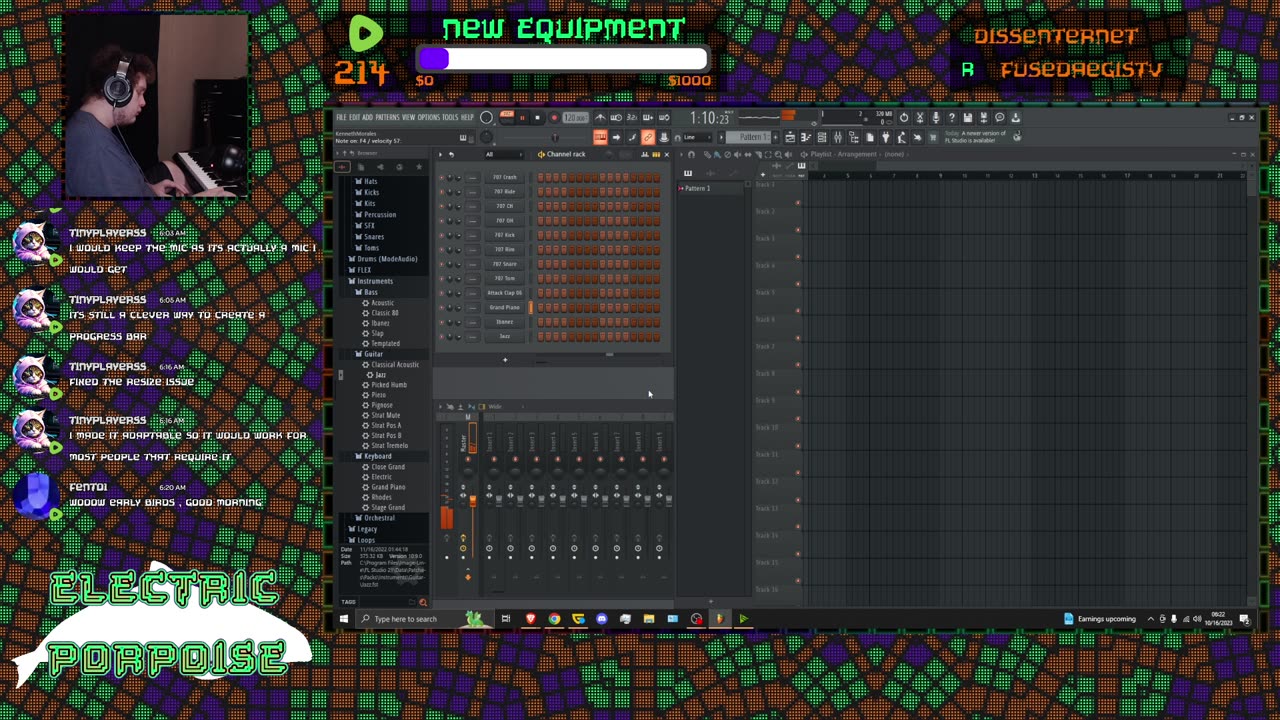The width and height of the screenshot is (1280, 720).
Task: Open Chrome from the Windows taskbar
Action: pyautogui.click(x=554, y=619)
